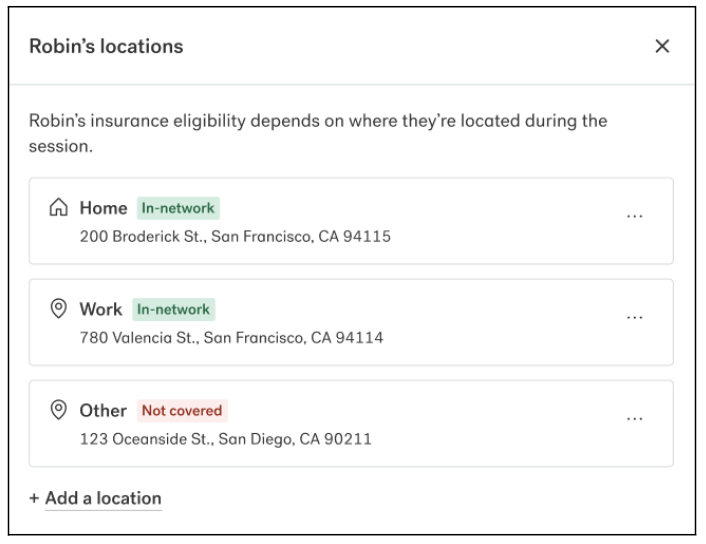This screenshot has width=706, height=544.
Task: Click the plus icon before Add a location
Action: [34, 499]
